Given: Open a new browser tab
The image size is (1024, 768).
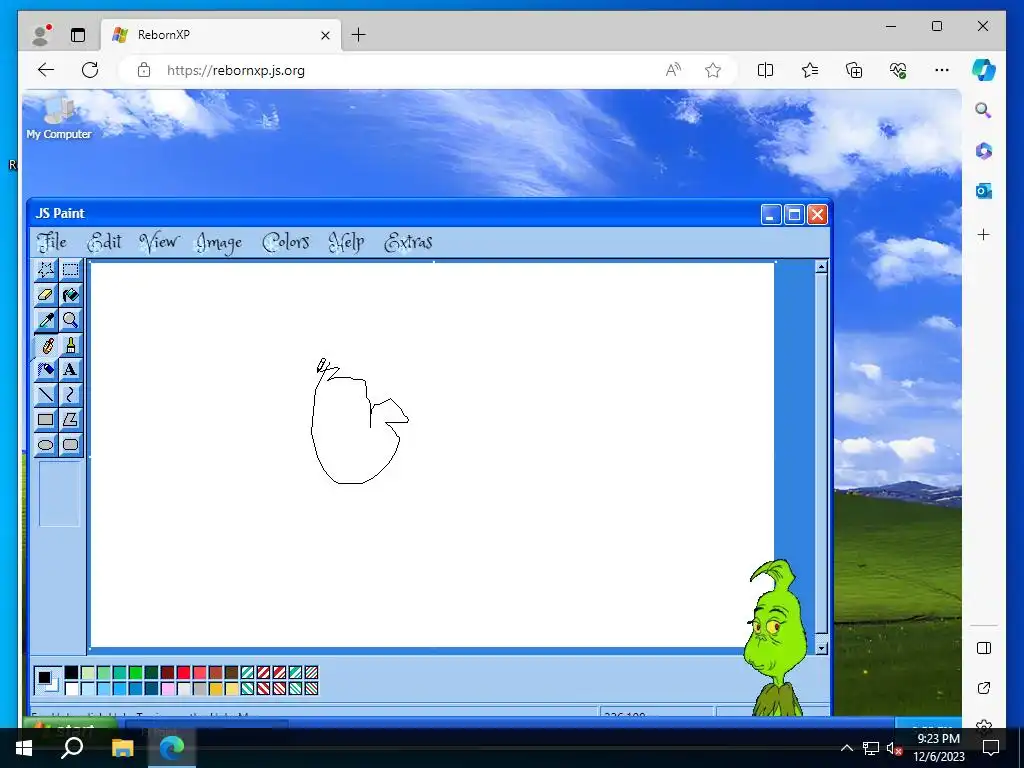Looking at the screenshot, I should [359, 35].
